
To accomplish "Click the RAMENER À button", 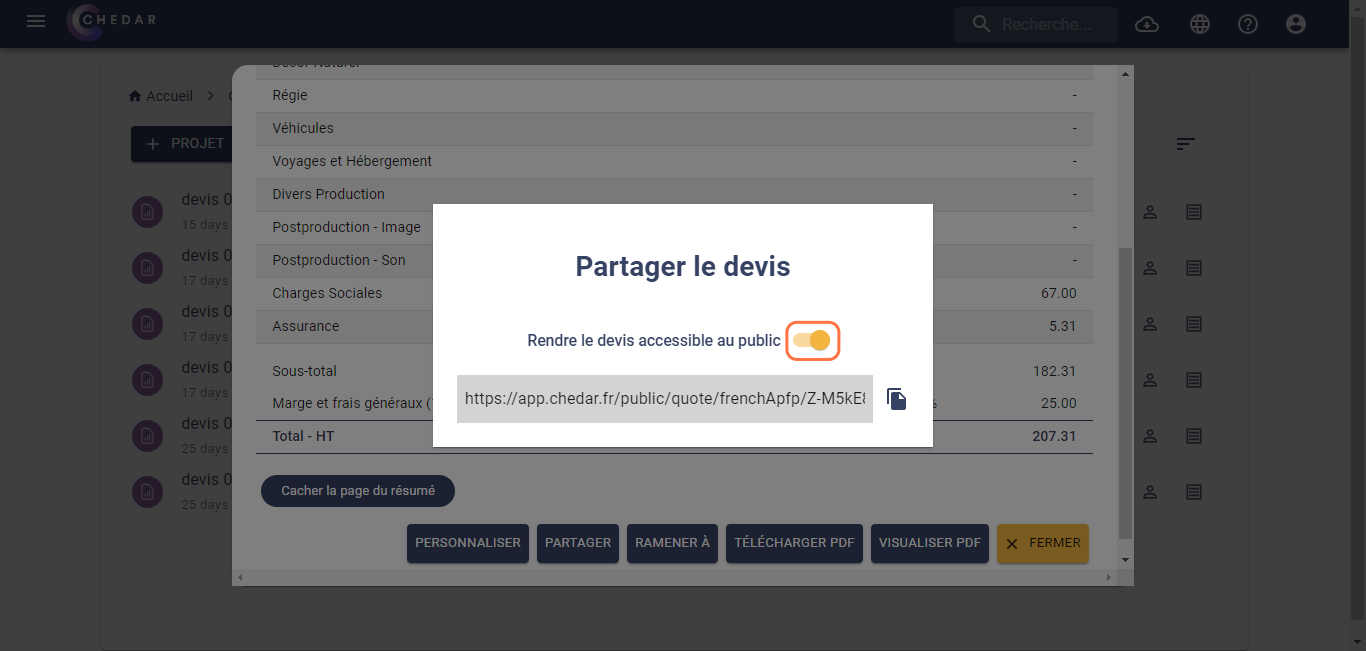I will [x=672, y=543].
